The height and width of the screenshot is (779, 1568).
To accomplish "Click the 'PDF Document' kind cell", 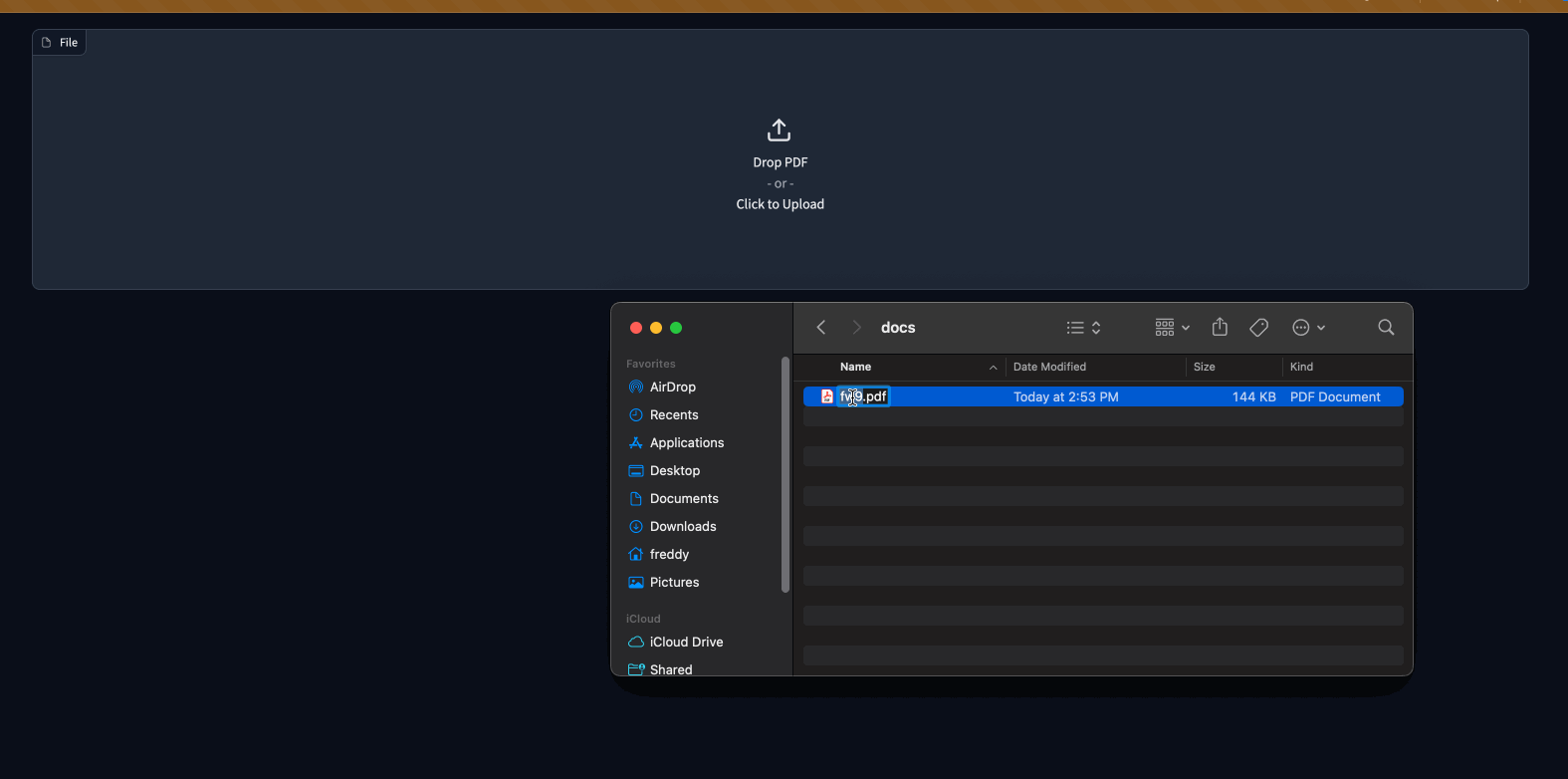I will (x=1335, y=397).
